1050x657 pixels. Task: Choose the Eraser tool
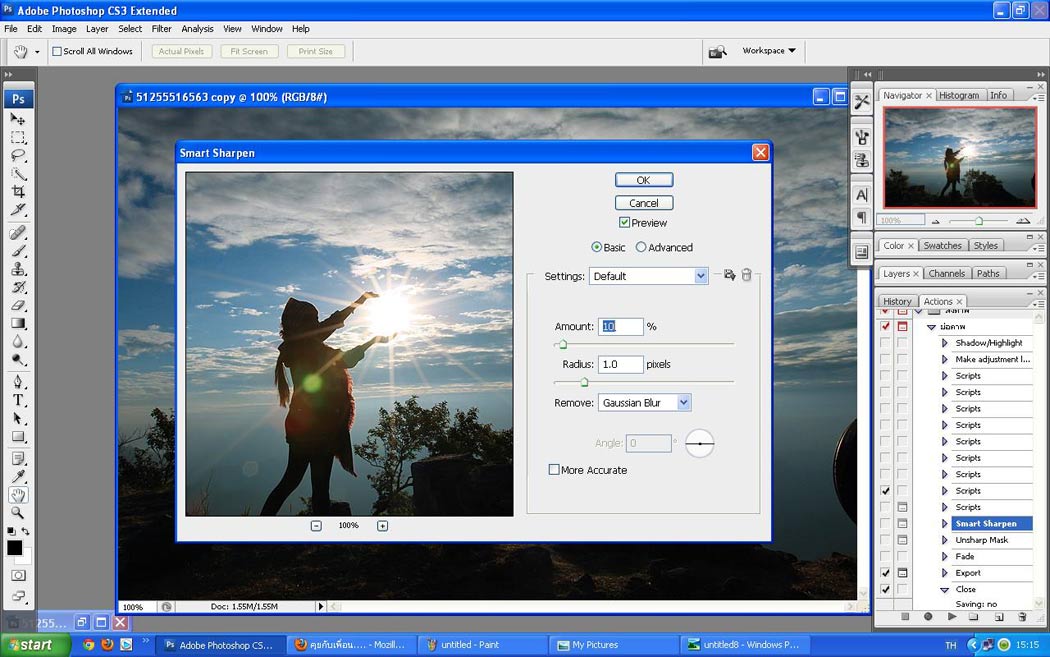18,306
